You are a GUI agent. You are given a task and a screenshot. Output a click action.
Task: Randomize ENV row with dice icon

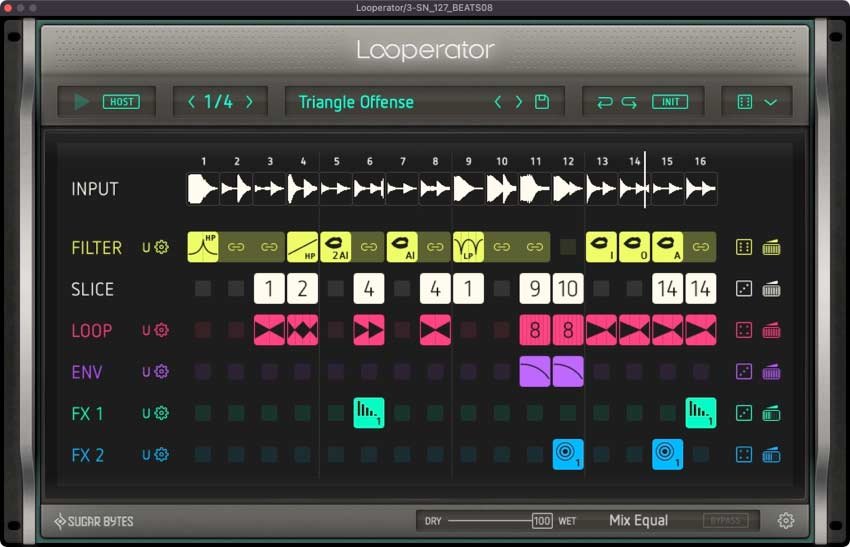point(744,372)
